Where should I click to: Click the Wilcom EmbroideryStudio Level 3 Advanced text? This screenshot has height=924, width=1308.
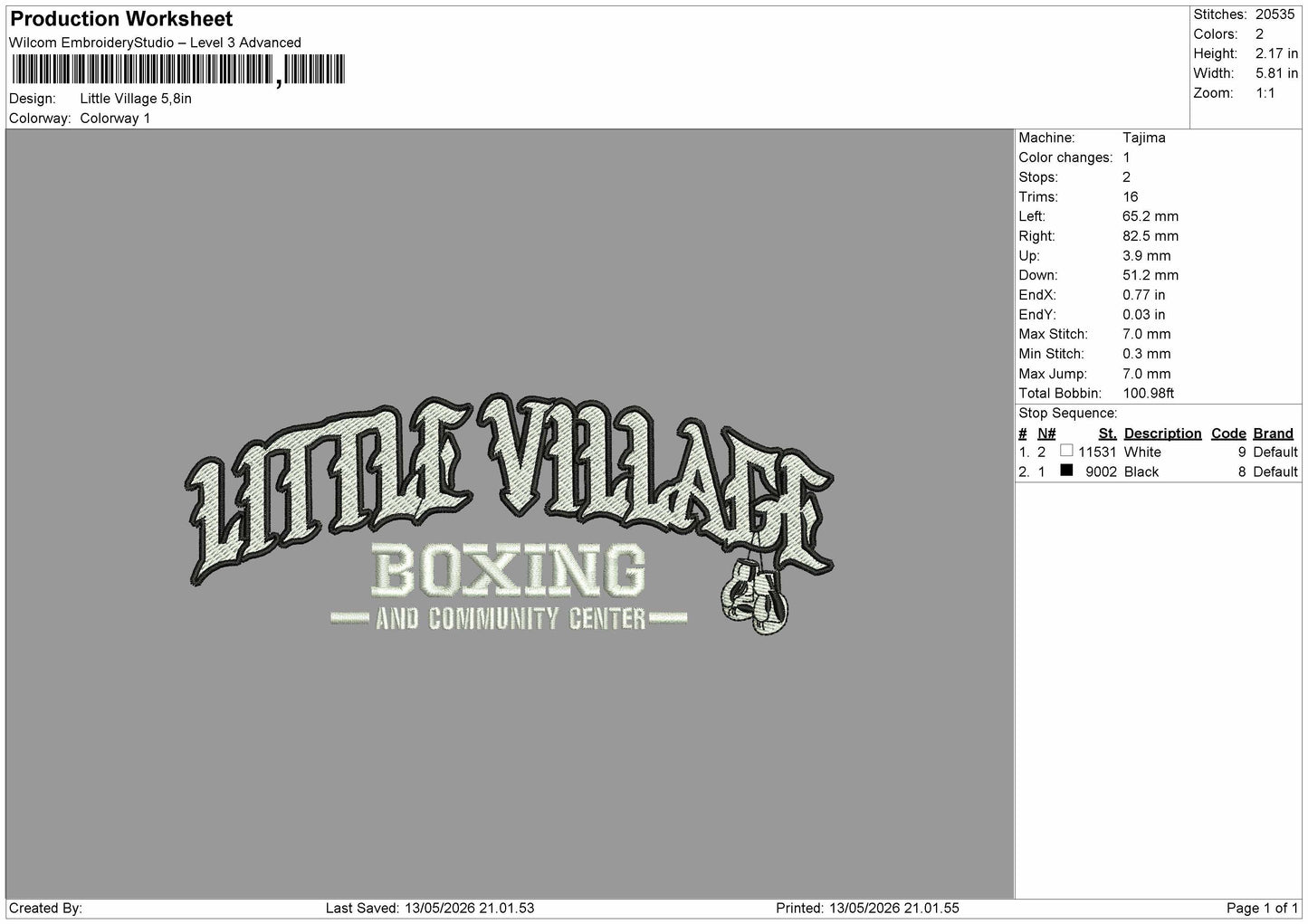click(x=155, y=43)
